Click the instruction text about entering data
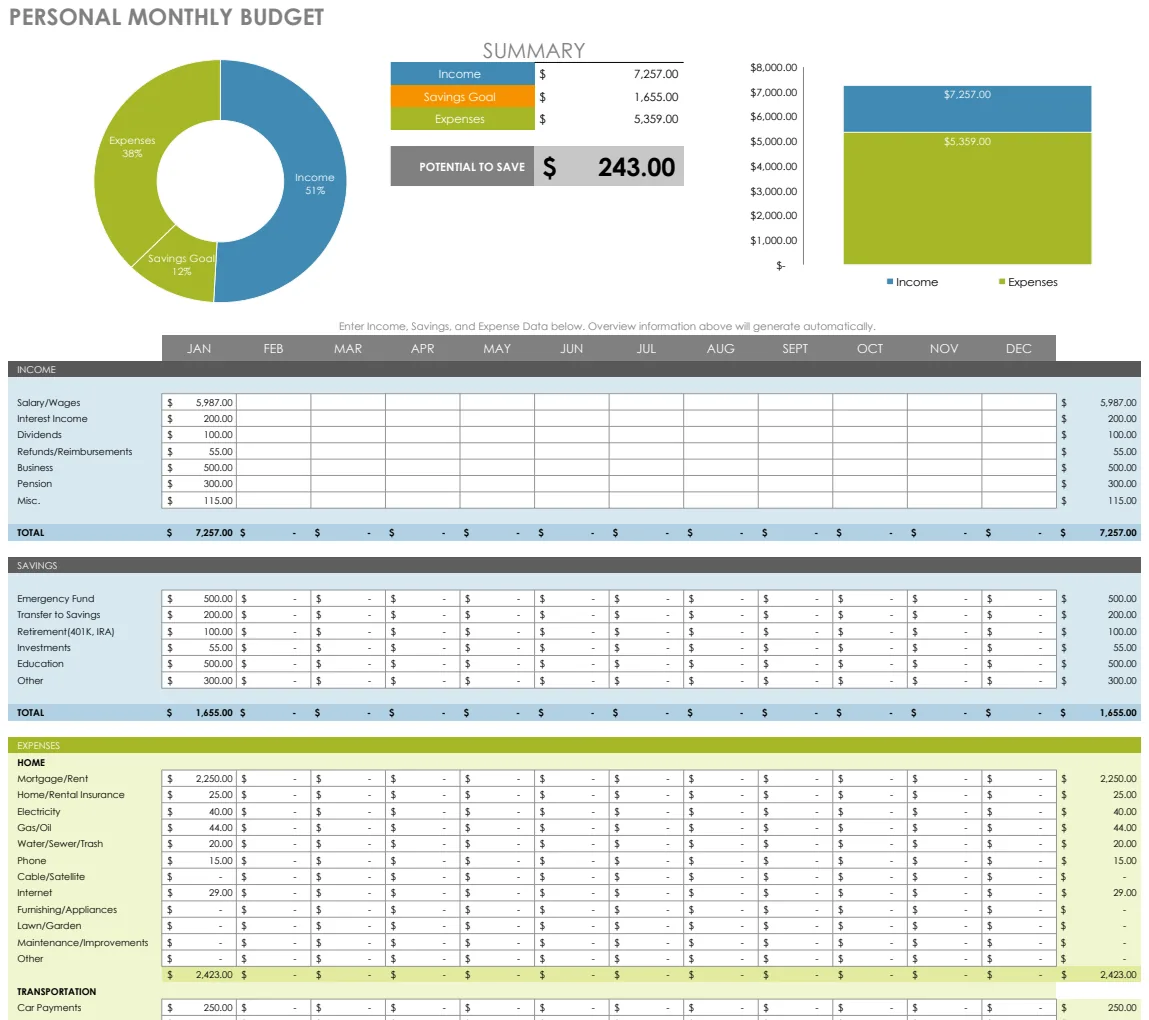Image resolution: width=1149 pixels, height=1020 pixels. pos(607,326)
